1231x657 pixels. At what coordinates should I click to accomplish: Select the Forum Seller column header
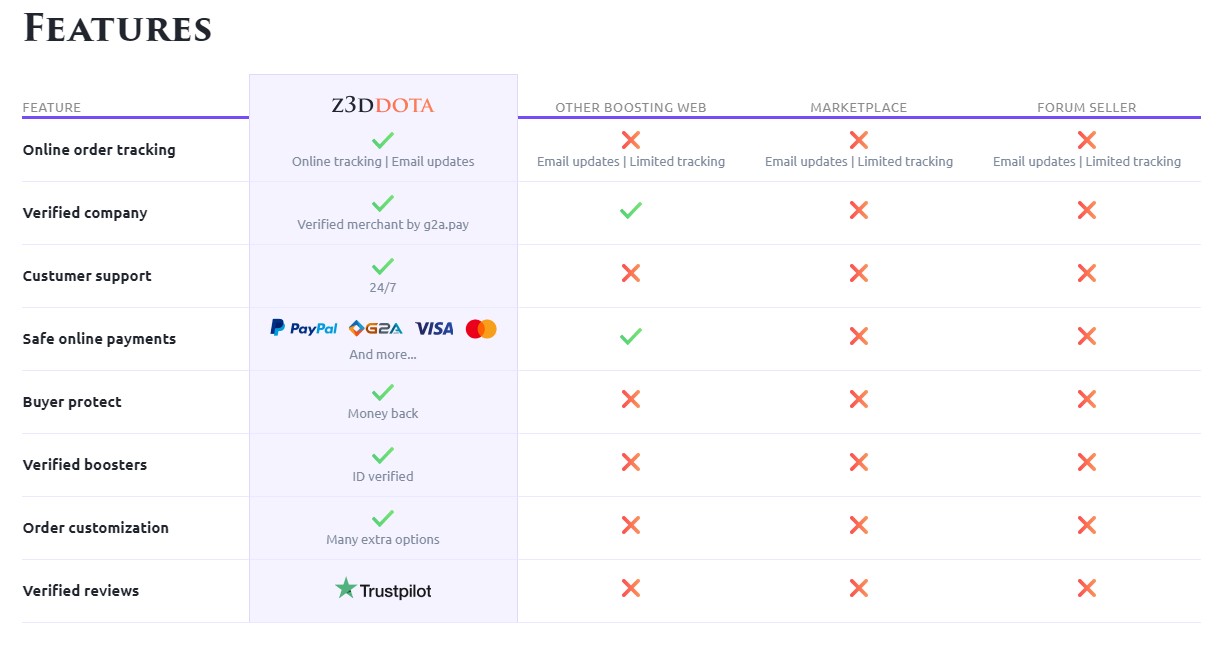(1086, 108)
